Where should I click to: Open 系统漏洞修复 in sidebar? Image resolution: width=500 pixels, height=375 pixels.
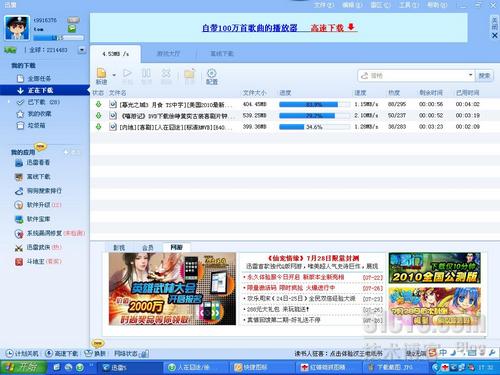pos(50,233)
